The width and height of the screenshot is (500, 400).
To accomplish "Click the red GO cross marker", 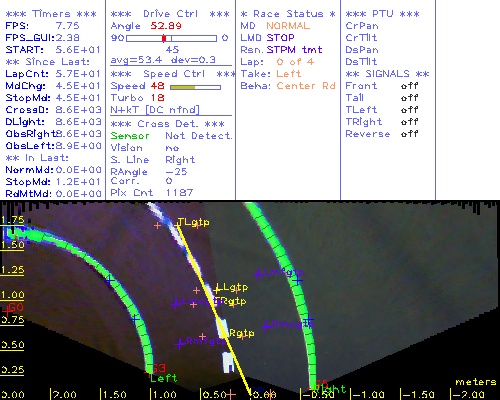I will pyautogui.click(x=6, y=311).
